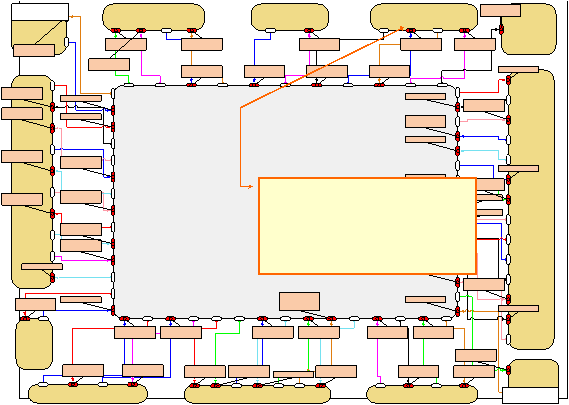Click the orange arrowhead pointing into yellow box
569x405 pixels.
[x=250, y=187]
